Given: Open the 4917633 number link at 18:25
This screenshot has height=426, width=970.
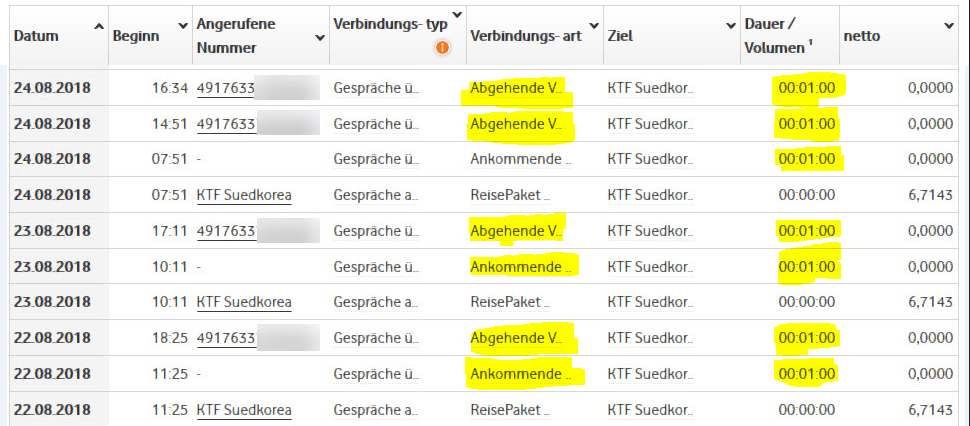Looking at the screenshot, I should click(226, 338).
